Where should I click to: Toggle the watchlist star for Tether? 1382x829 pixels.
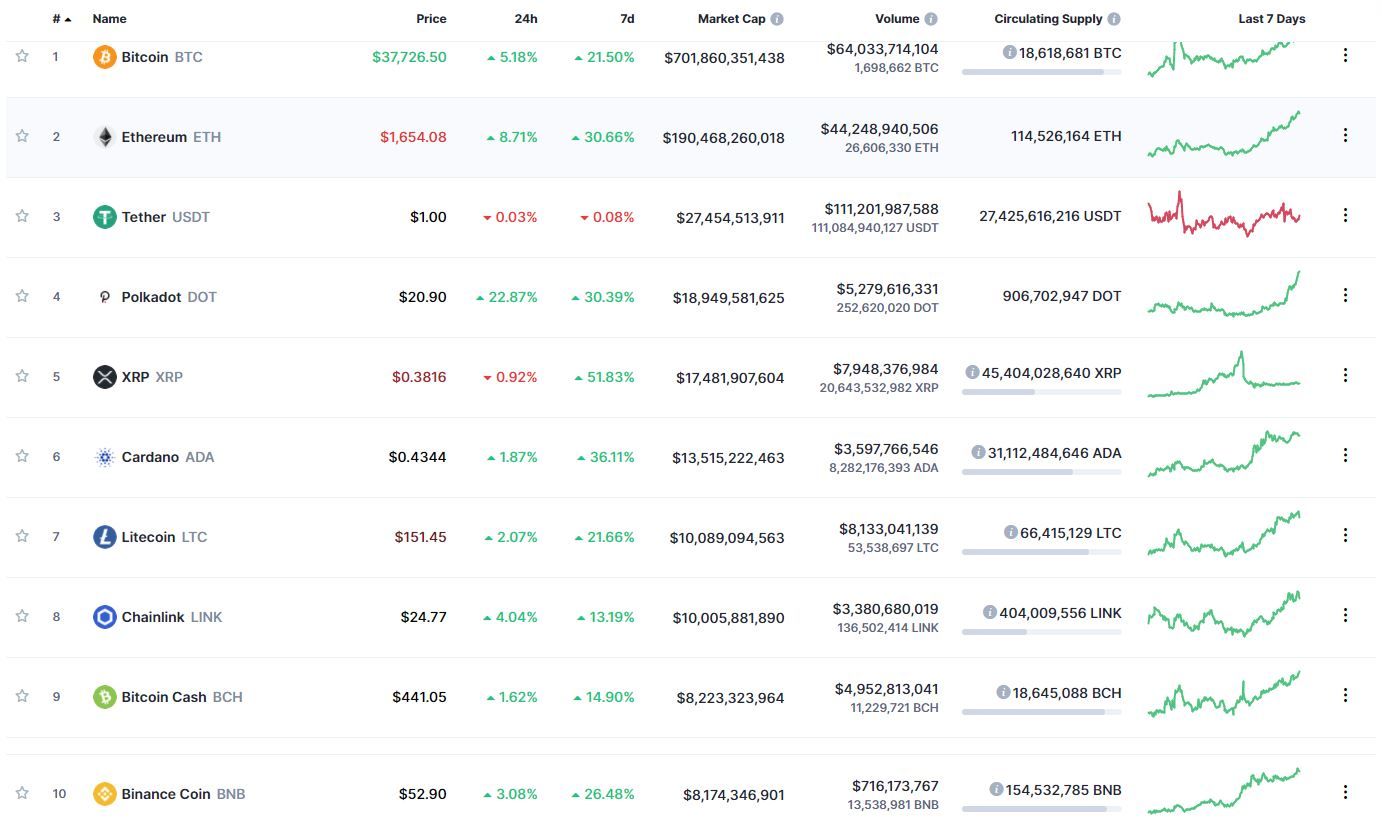(x=22, y=216)
